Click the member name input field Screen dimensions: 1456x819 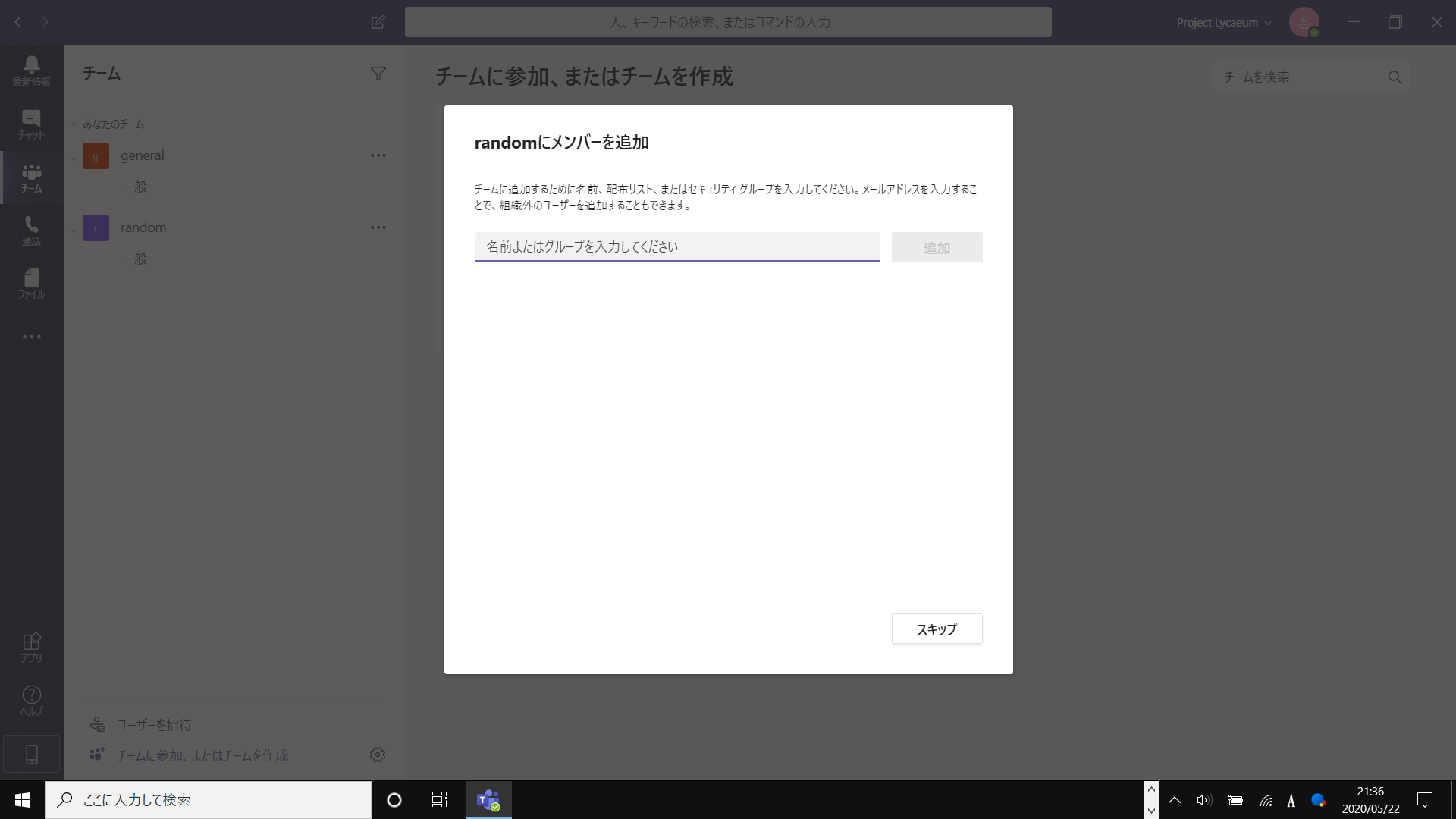676,246
